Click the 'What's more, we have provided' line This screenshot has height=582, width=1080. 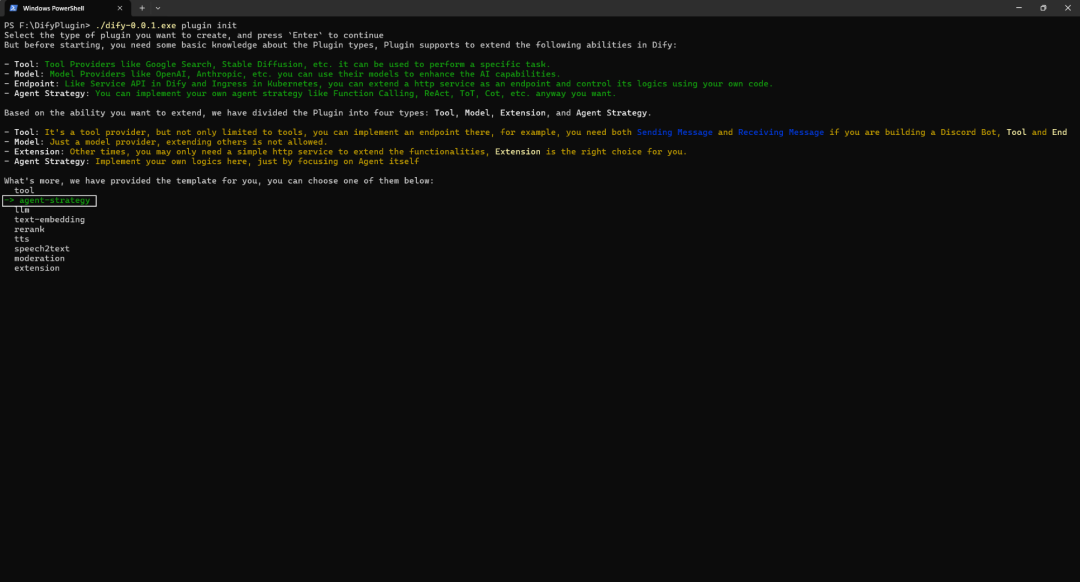219,180
